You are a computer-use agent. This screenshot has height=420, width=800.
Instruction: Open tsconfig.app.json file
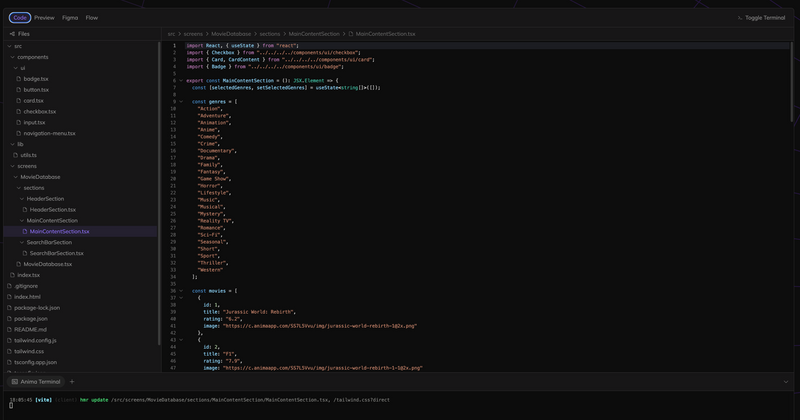click(x=35, y=362)
